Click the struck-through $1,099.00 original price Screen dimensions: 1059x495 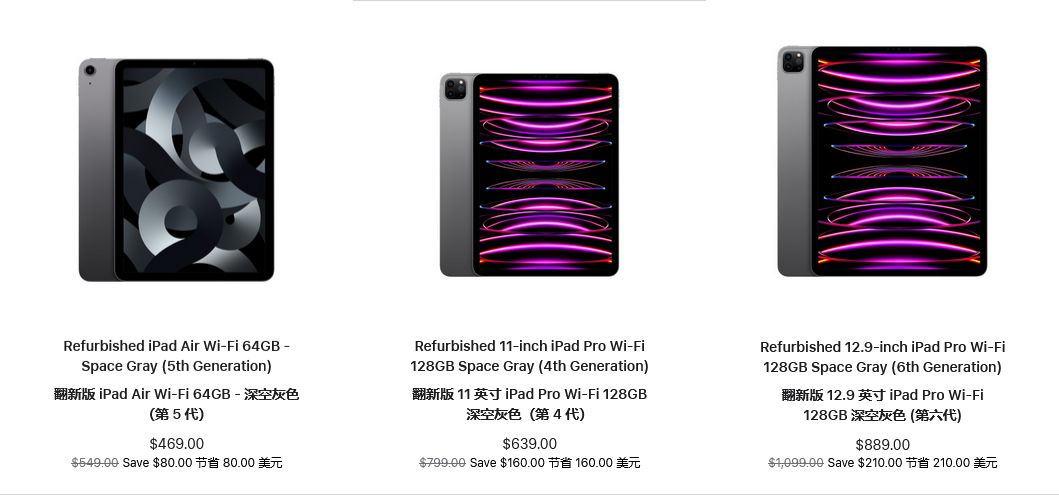tap(795, 463)
